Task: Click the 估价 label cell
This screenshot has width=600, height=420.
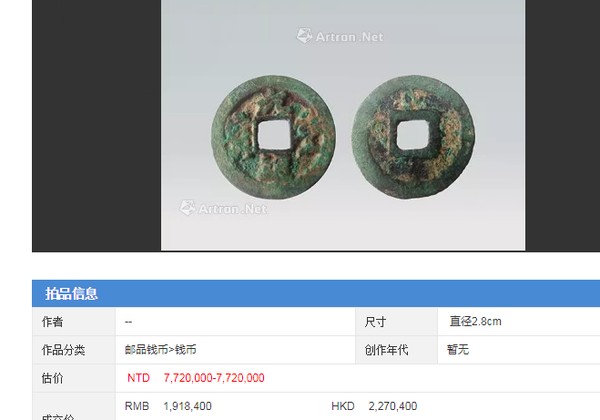Action: [x=74, y=378]
